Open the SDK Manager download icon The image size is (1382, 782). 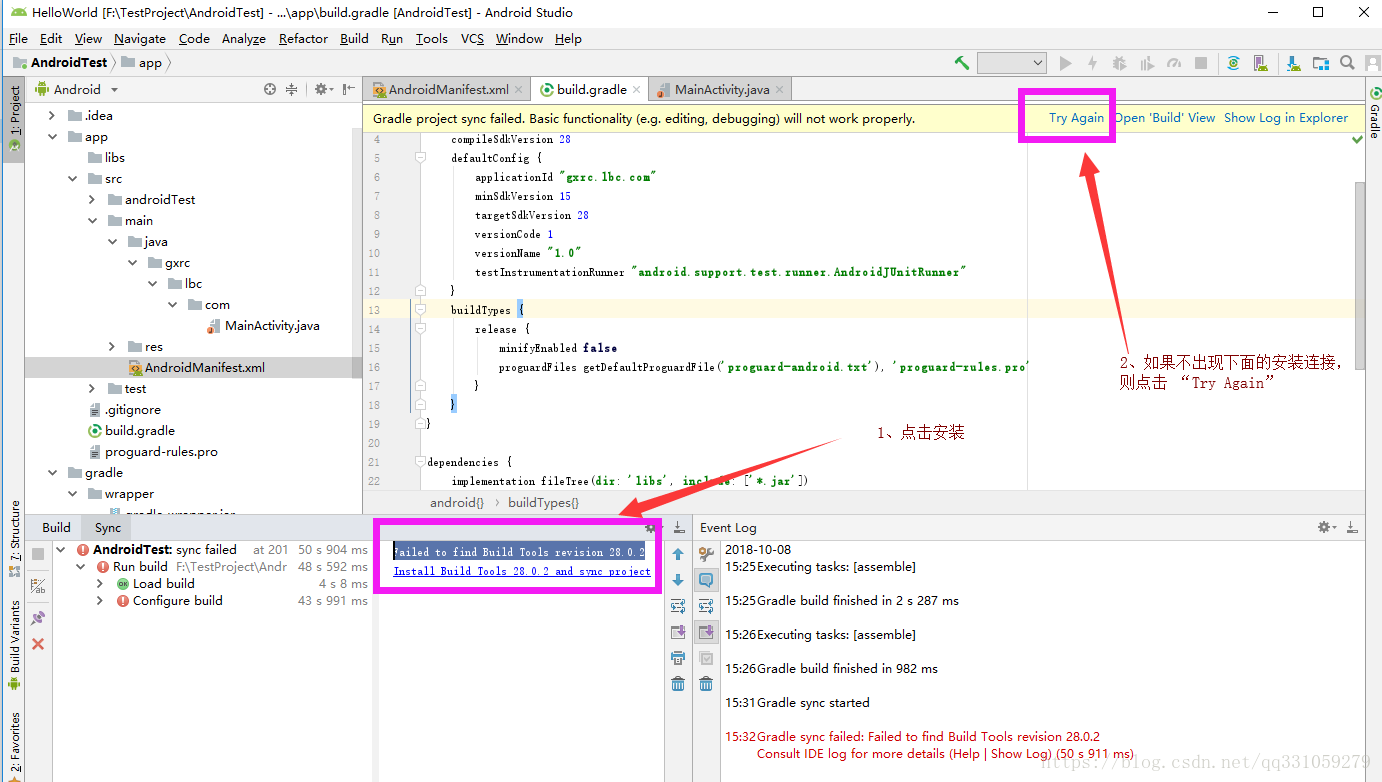pyautogui.click(x=1294, y=63)
